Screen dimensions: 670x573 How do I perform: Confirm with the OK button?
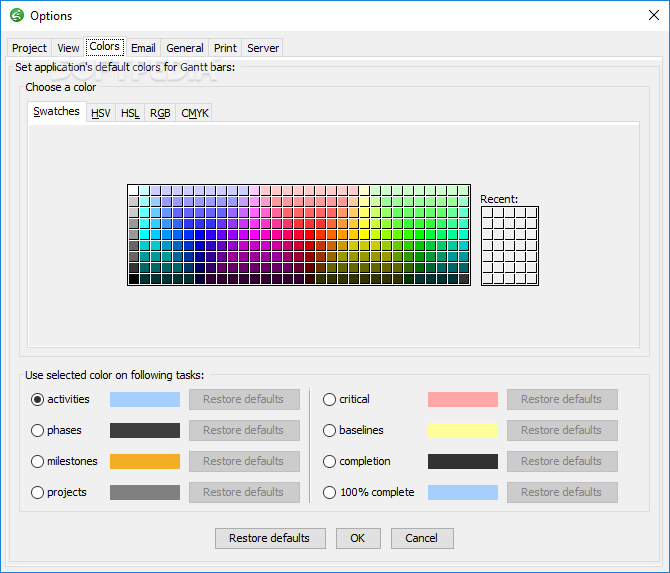[358, 538]
